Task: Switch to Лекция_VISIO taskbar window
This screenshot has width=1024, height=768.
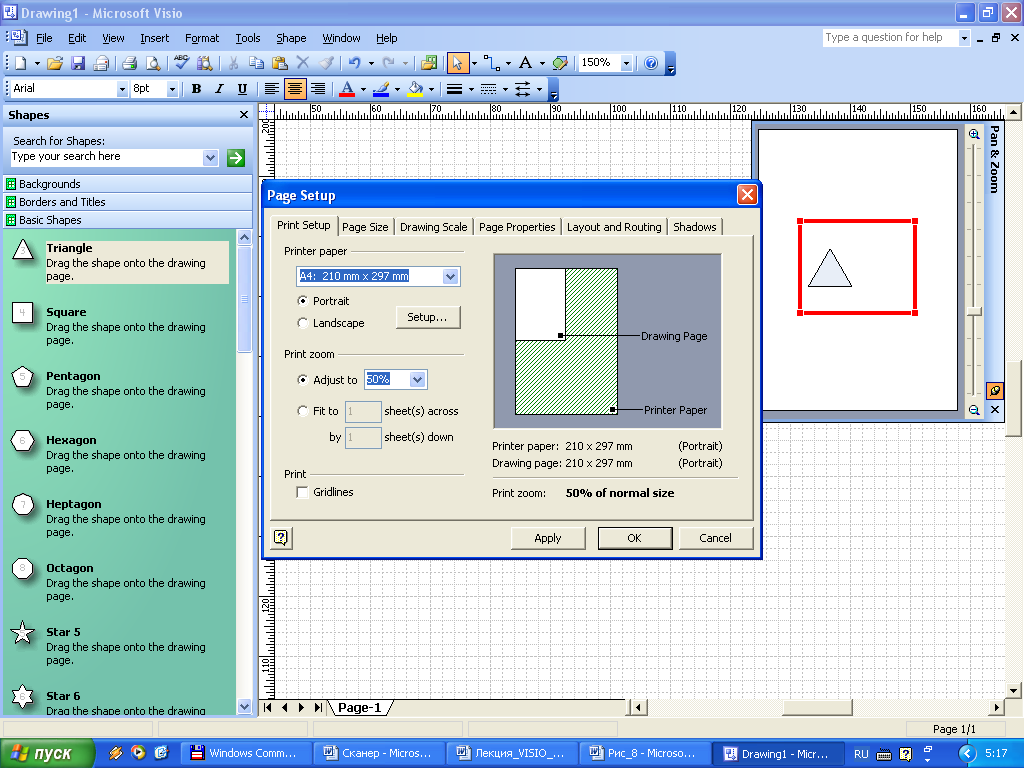Action: (x=513, y=754)
